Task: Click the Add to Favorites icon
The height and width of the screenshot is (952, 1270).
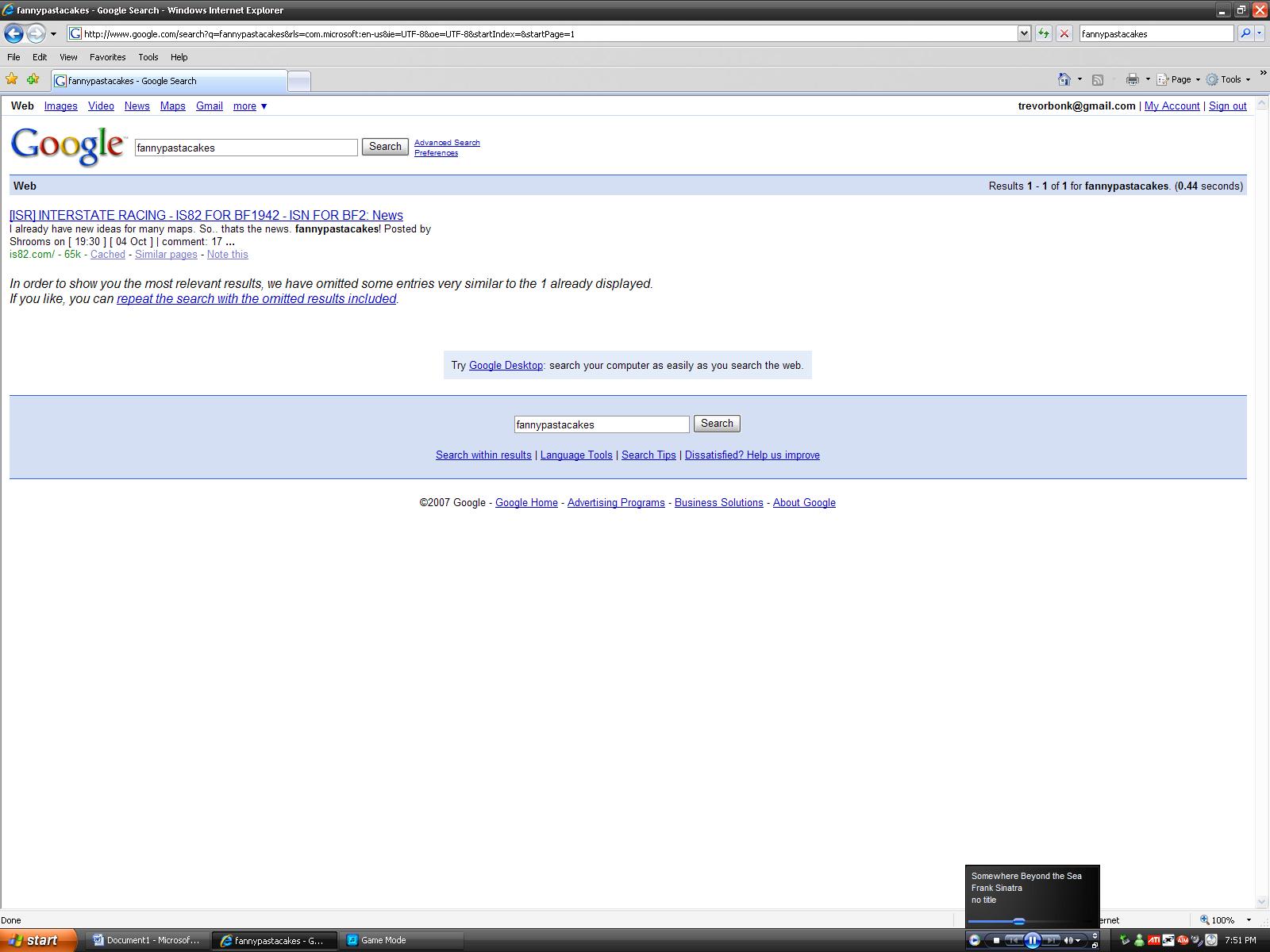Action: [33, 79]
